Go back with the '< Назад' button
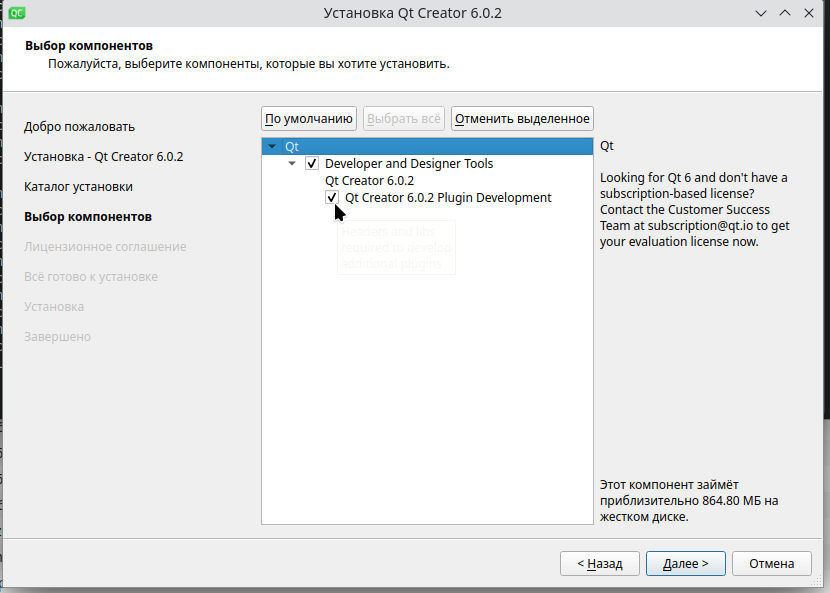This screenshot has height=593, width=830. (x=600, y=564)
